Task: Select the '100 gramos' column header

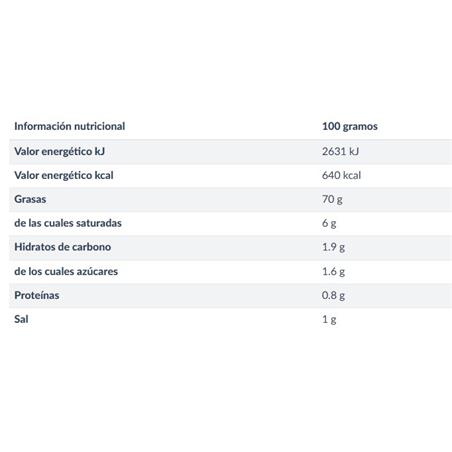Action: (350, 126)
